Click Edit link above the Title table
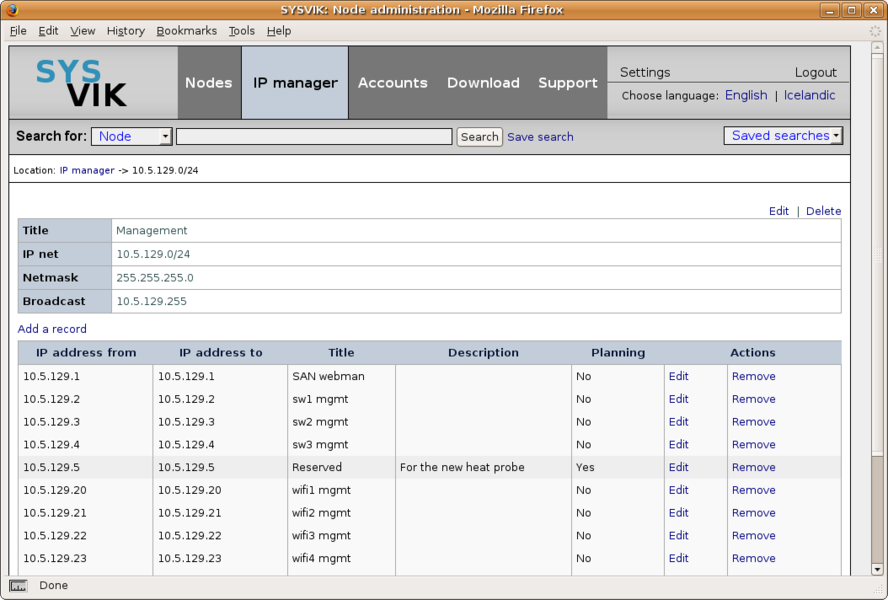Viewport: 888px width, 600px height. pos(779,211)
